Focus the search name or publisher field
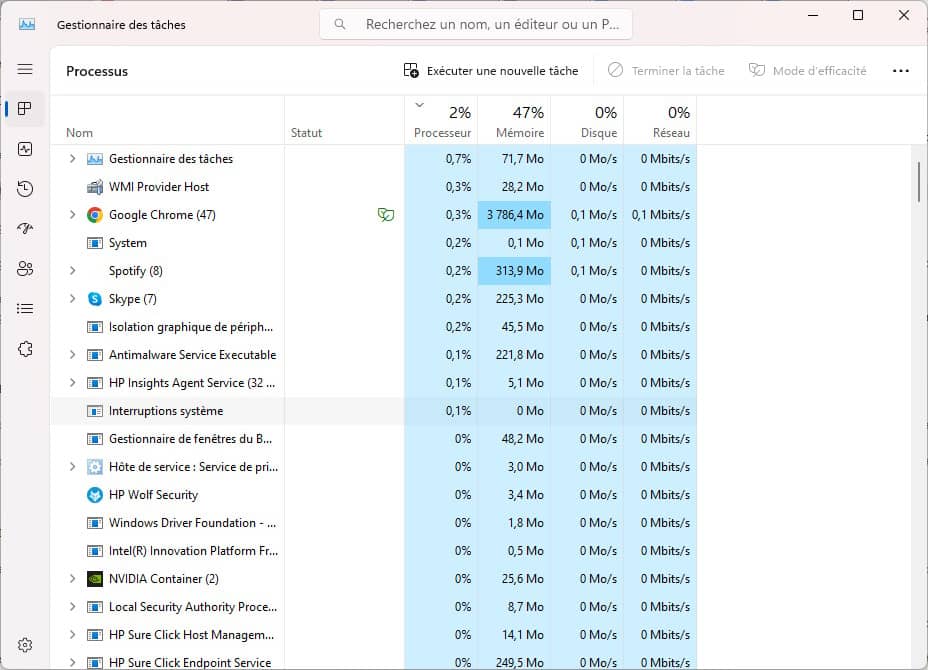Viewport: 928px width, 670px height. [x=476, y=24]
